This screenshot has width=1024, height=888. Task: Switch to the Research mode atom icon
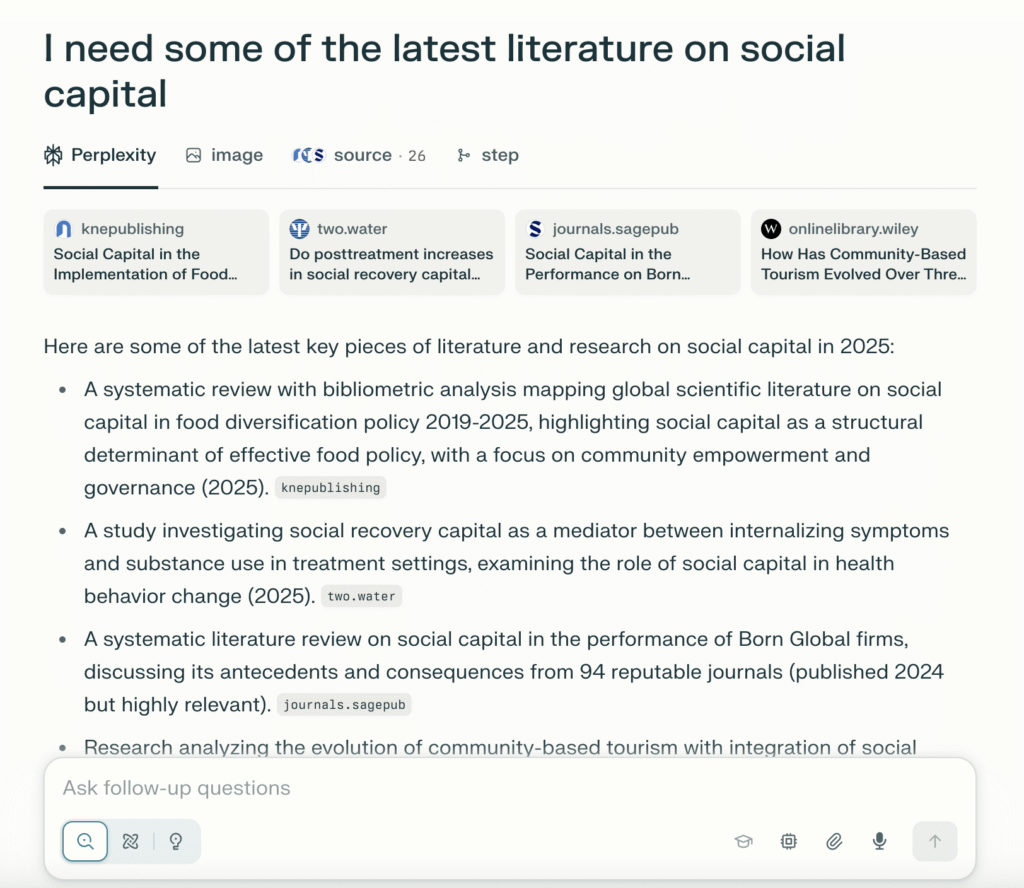tap(130, 841)
